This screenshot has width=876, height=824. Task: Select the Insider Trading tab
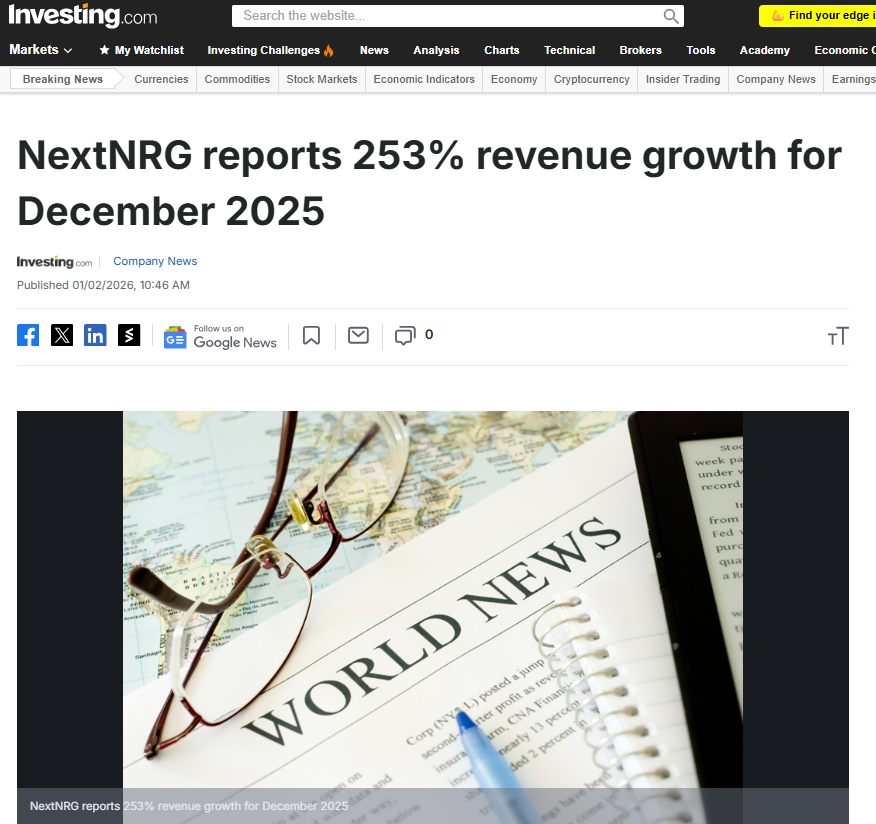[683, 79]
